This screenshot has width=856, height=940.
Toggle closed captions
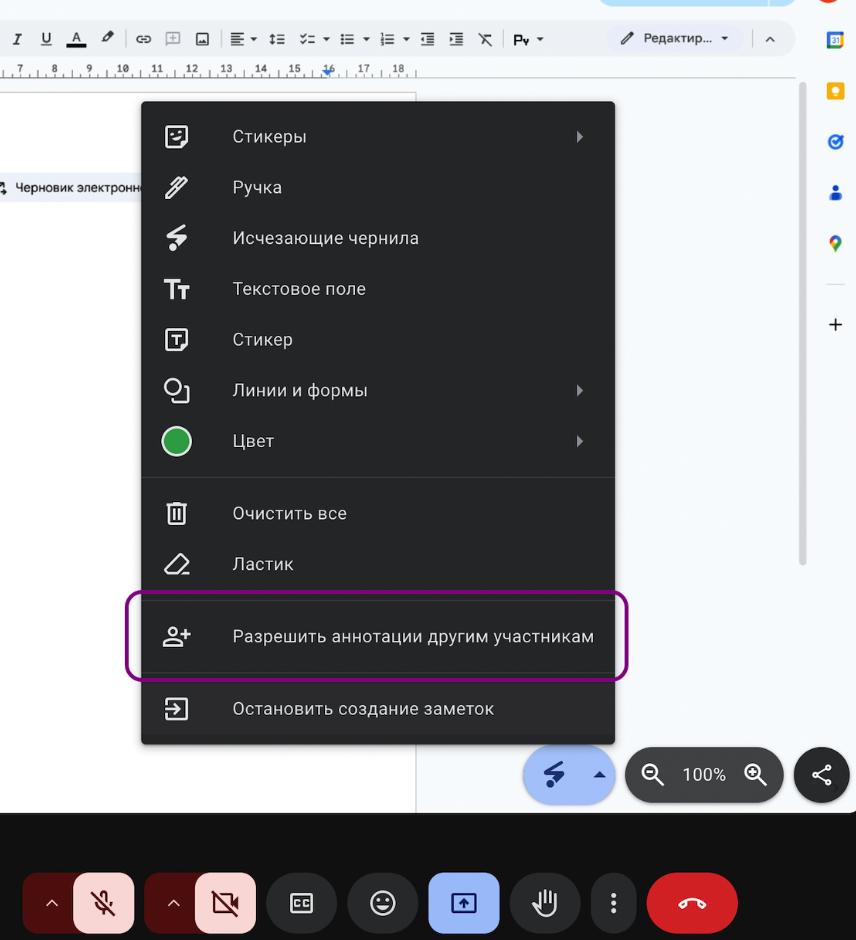click(301, 903)
